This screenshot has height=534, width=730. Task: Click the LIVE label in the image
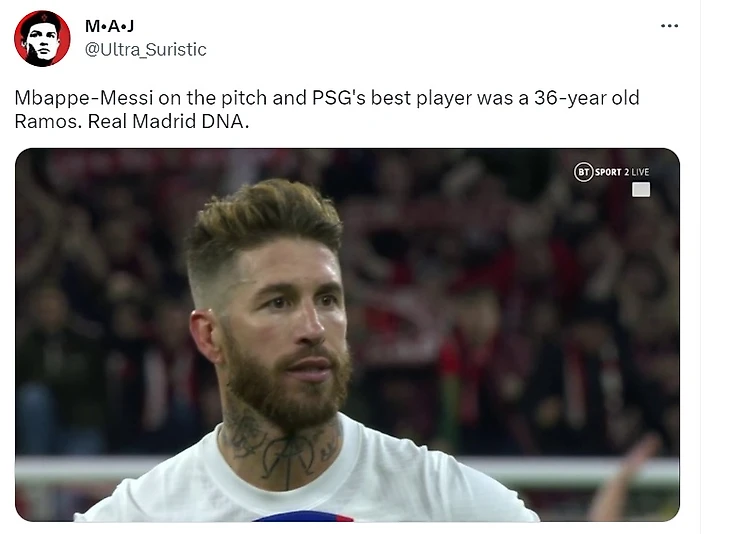coord(640,172)
